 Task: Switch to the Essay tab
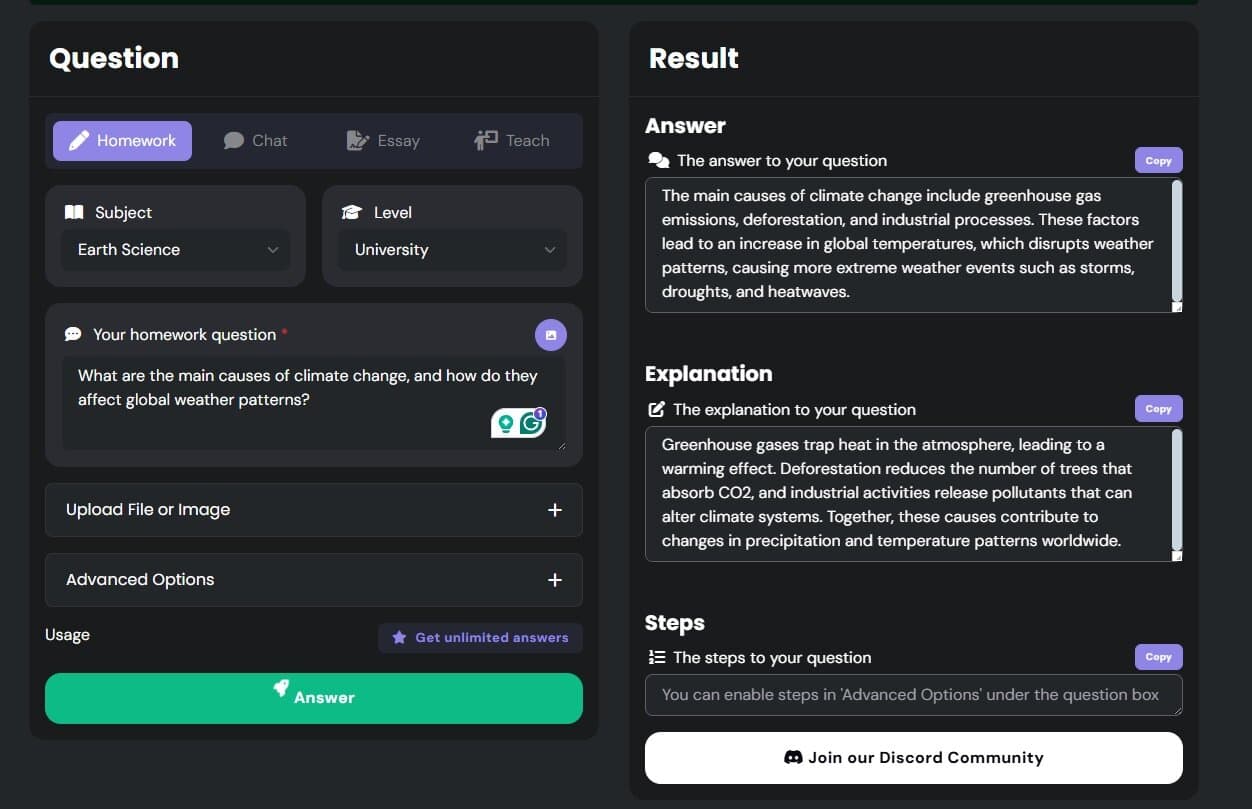pos(384,140)
